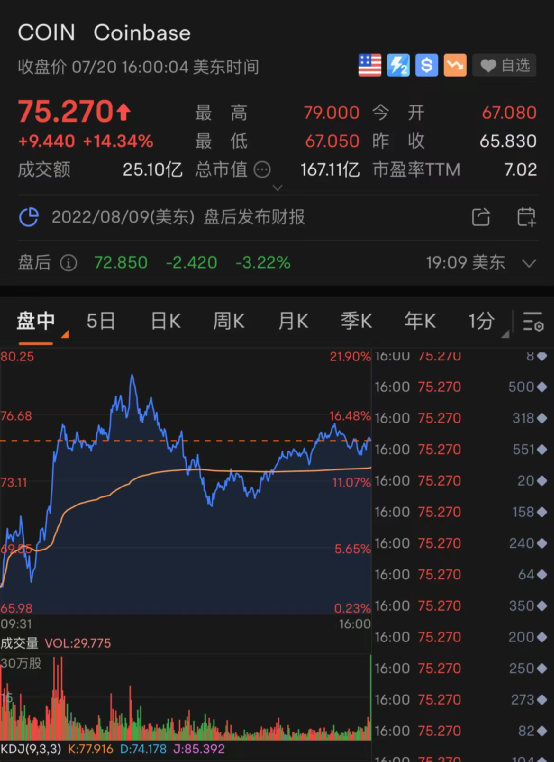
Task: Tap the US flag market icon
Action: [x=370, y=66]
